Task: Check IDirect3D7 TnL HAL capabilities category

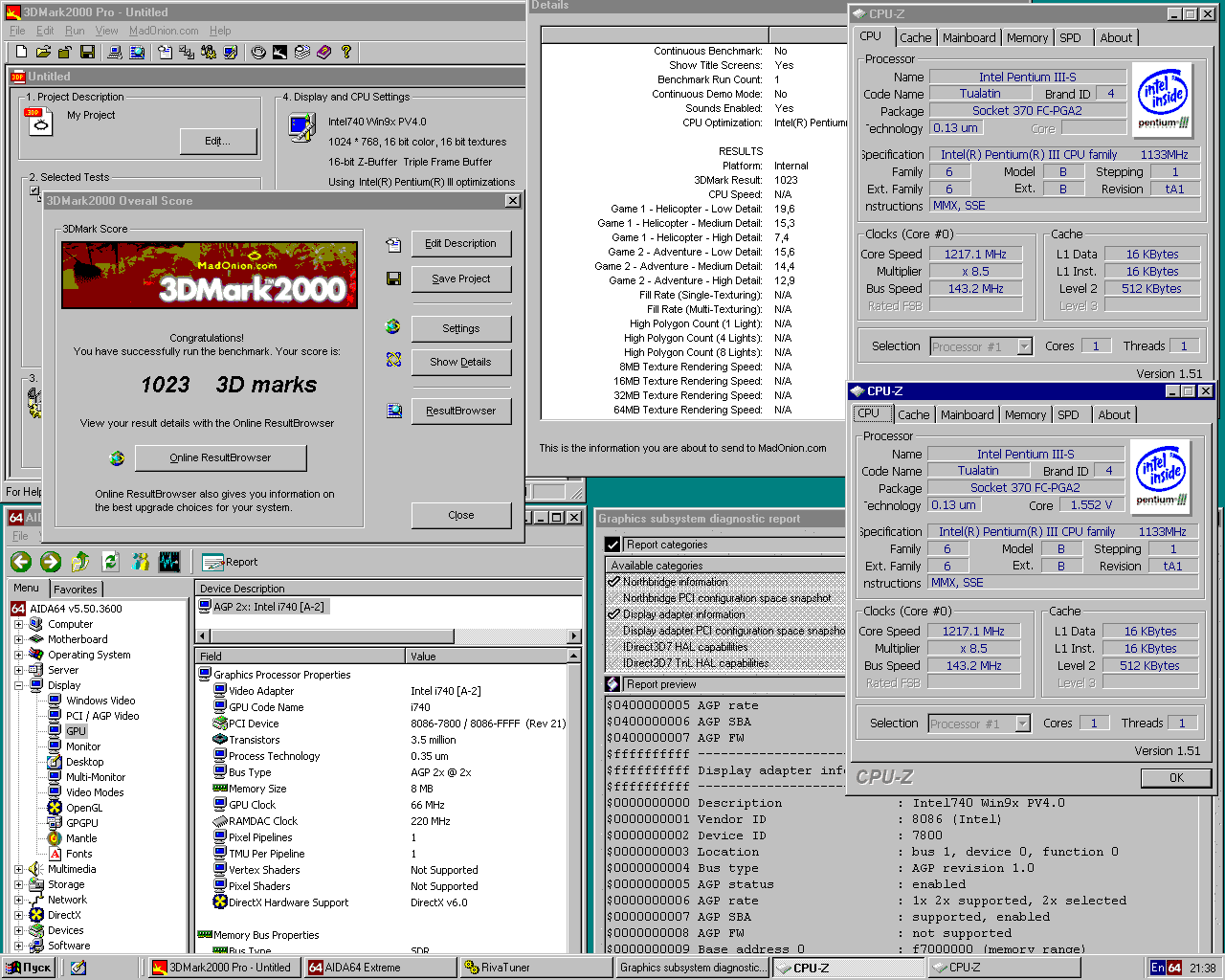Action: 614,663
